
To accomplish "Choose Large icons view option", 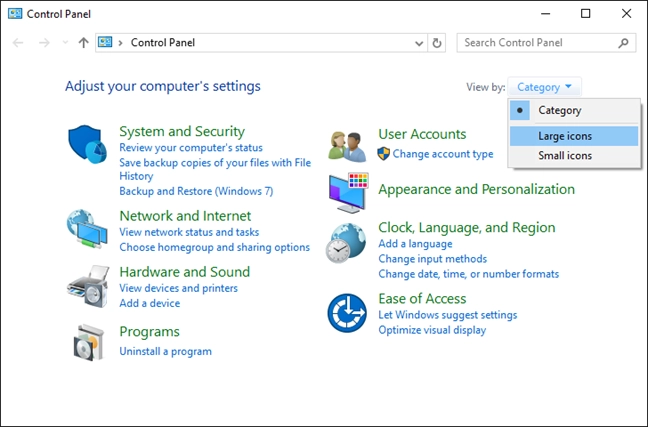I will coord(574,136).
